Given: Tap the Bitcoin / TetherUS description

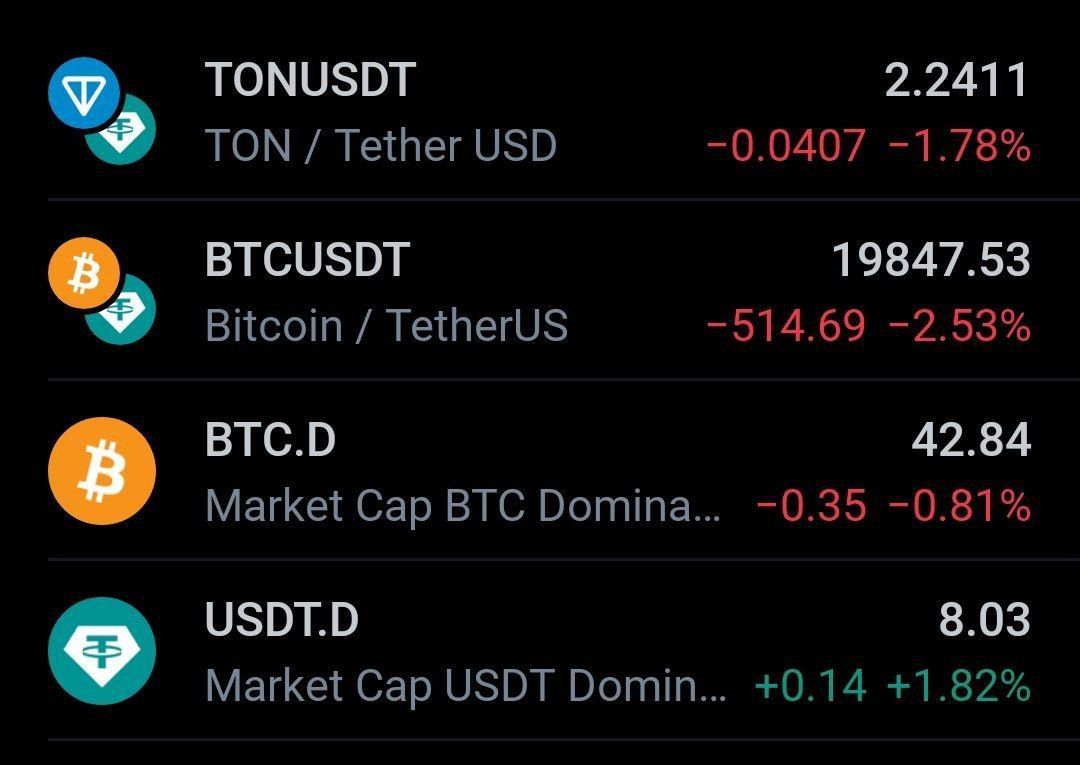Looking at the screenshot, I should coord(386,325).
